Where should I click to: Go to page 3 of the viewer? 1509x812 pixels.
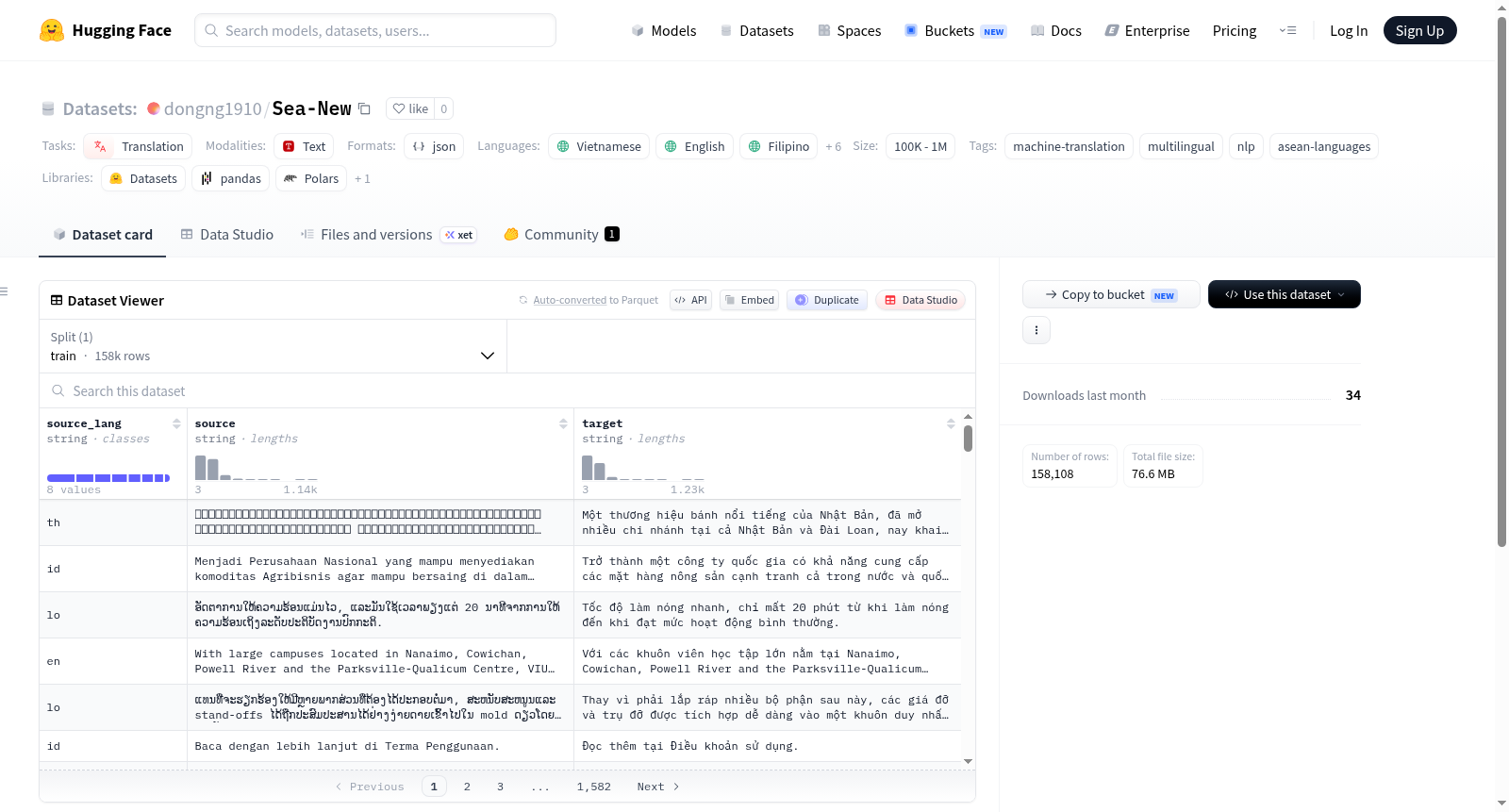[x=500, y=787]
